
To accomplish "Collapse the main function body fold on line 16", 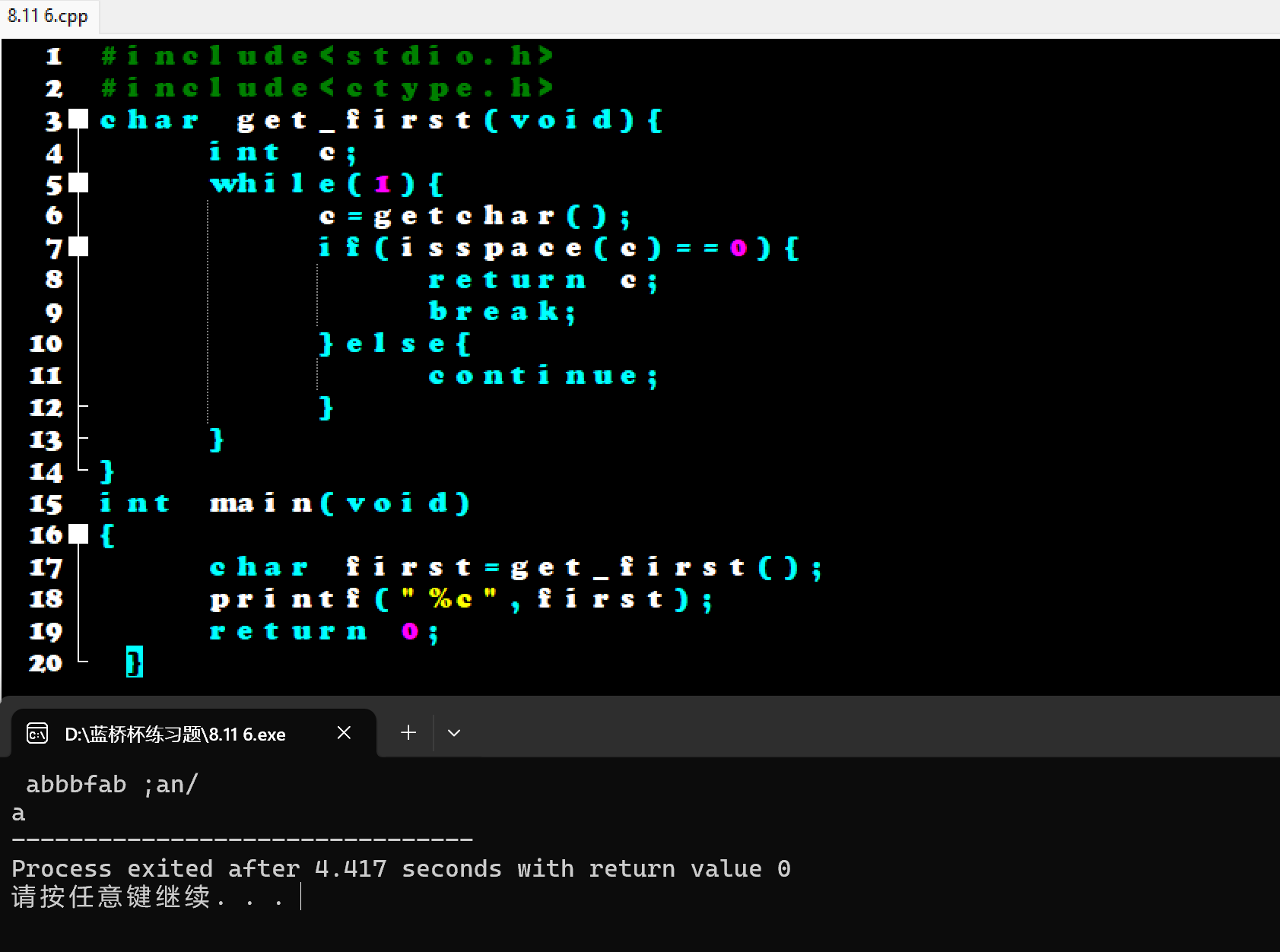I will (78, 535).
